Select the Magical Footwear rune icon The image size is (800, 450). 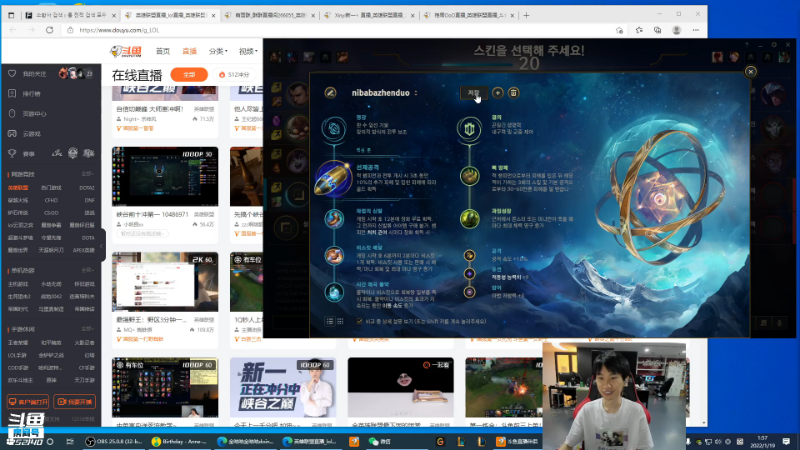click(334, 218)
